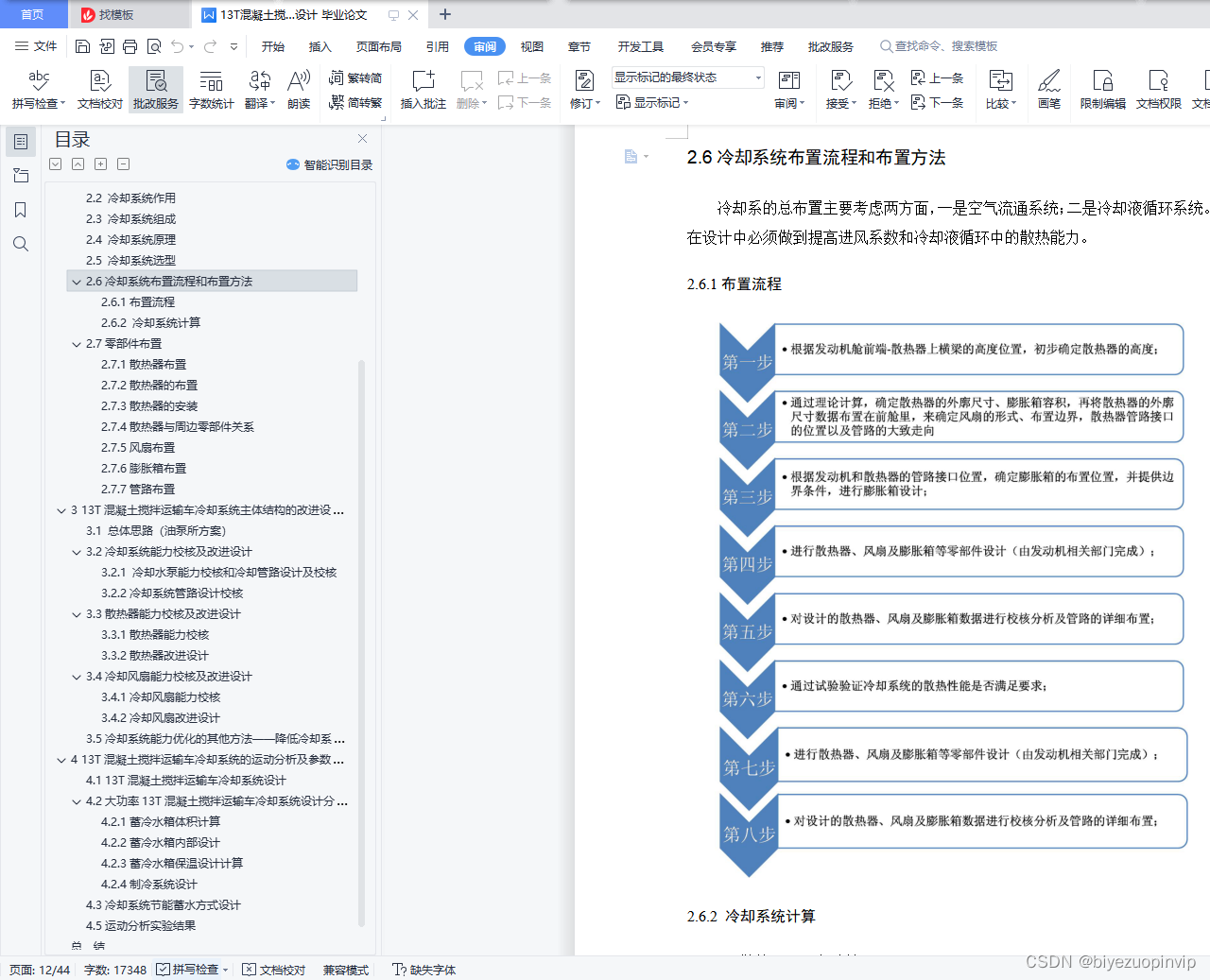1210x980 pixels.
Task: Switch to the 首页 tab
Action: [x=33, y=14]
